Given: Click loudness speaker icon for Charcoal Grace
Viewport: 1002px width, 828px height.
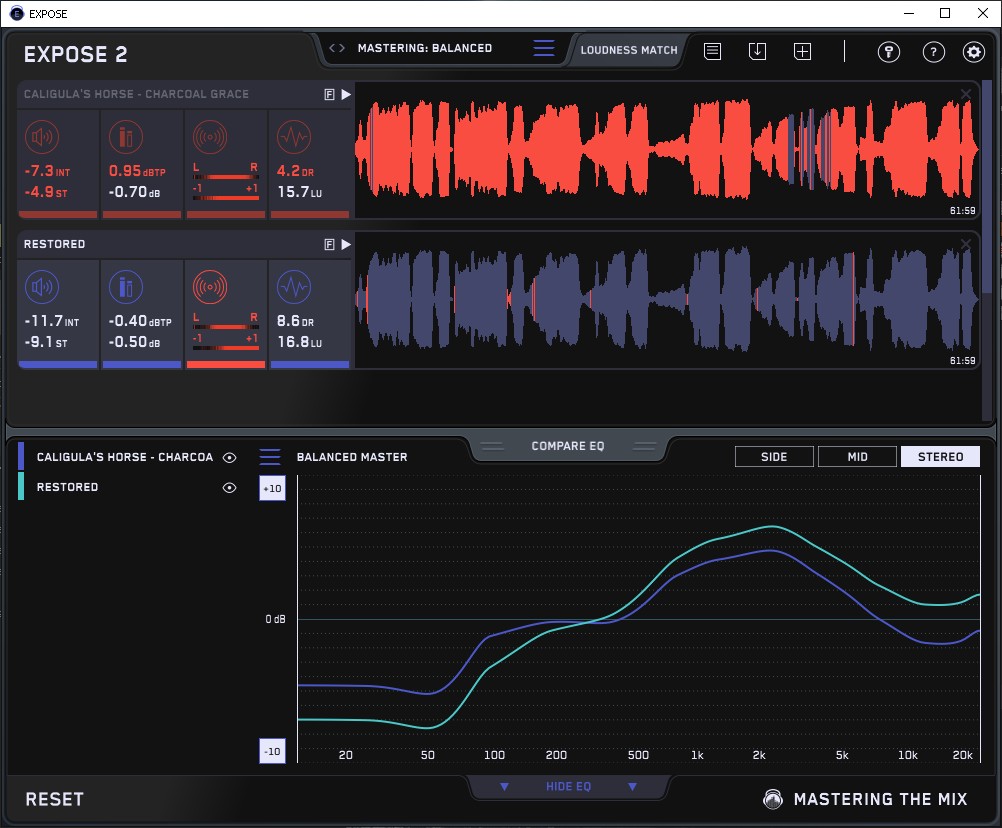Looking at the screenshot, I should click(42, 137).
